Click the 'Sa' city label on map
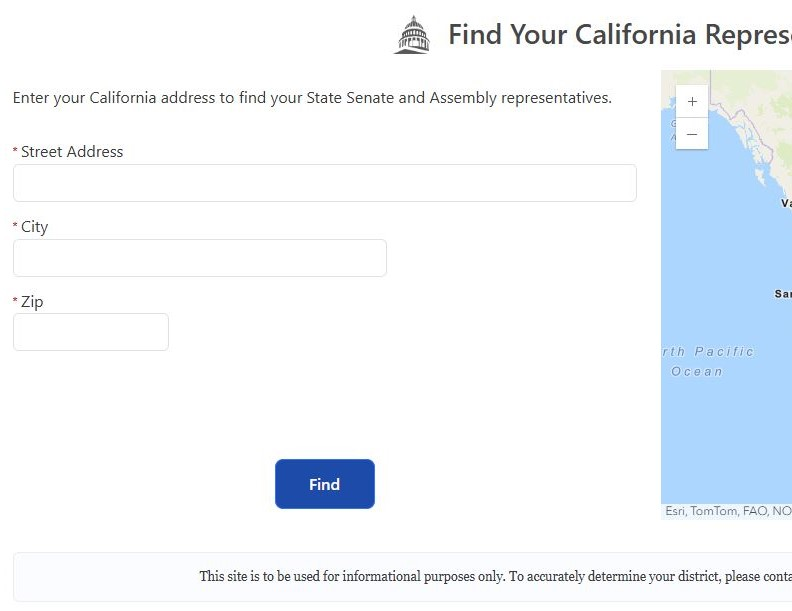The image size is (792, 611). pyautogui.click(x=783, y=294)
